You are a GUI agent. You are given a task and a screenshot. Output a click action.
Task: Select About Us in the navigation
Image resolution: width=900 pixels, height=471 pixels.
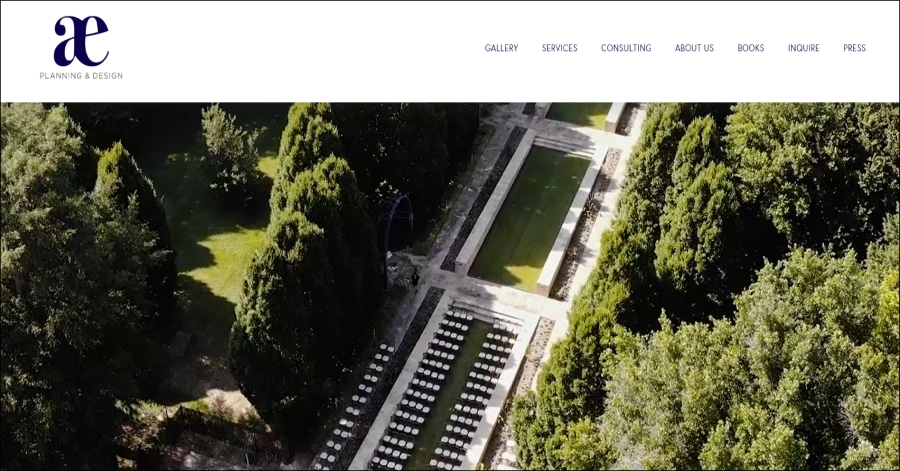[695, 48]
